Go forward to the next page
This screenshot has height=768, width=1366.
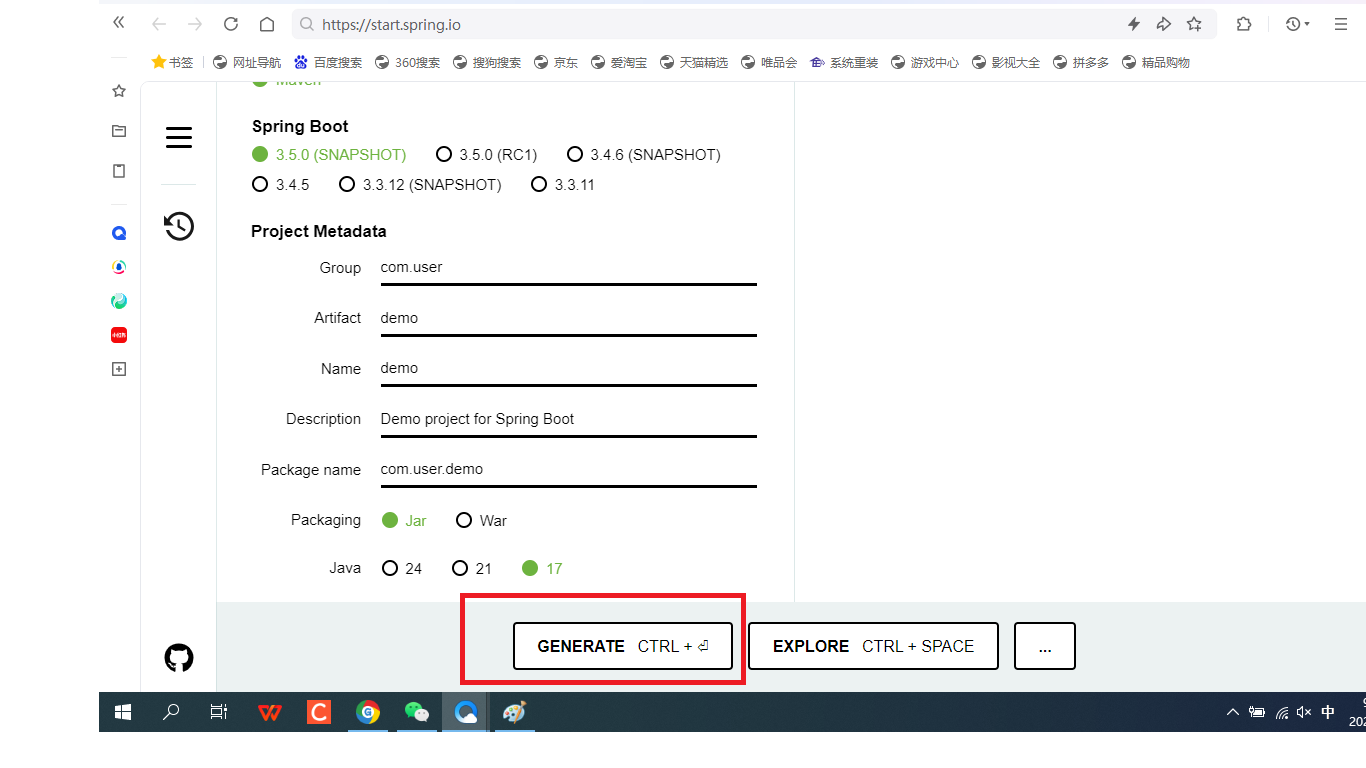(x=195, y=24)
